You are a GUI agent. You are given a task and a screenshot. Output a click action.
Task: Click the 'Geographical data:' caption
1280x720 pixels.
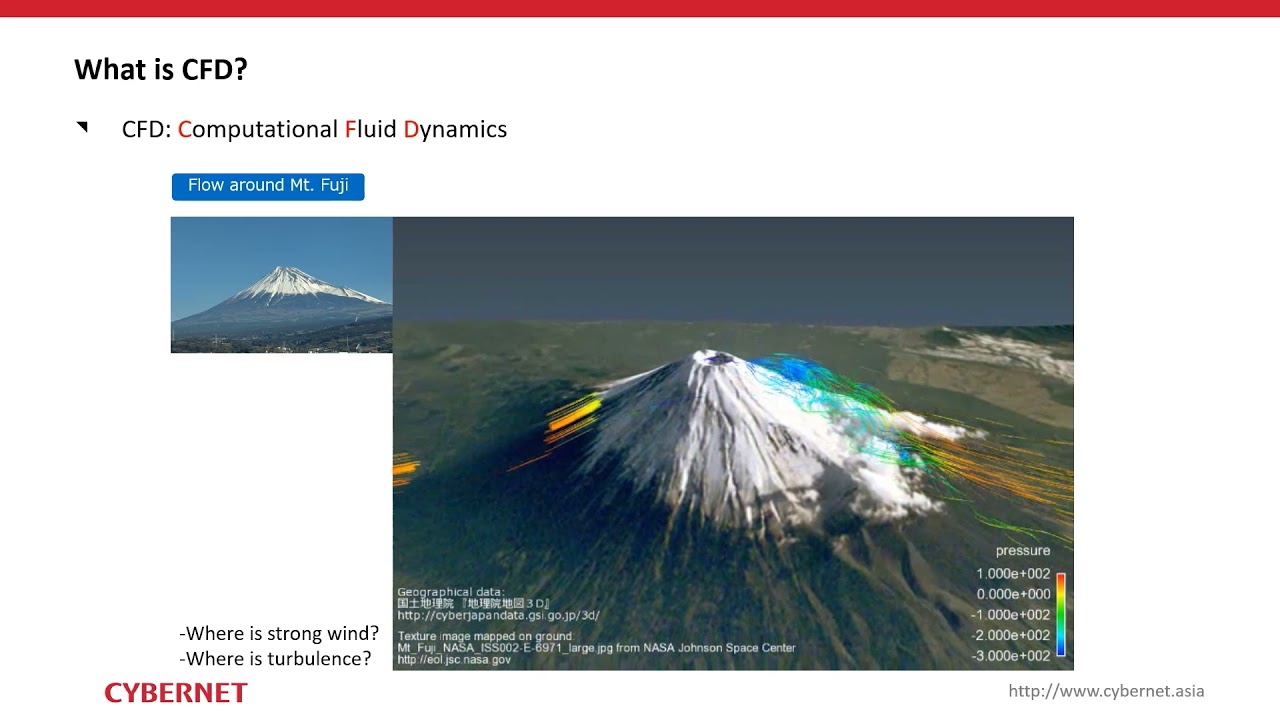pyautogui.click(x=451, y=592)
